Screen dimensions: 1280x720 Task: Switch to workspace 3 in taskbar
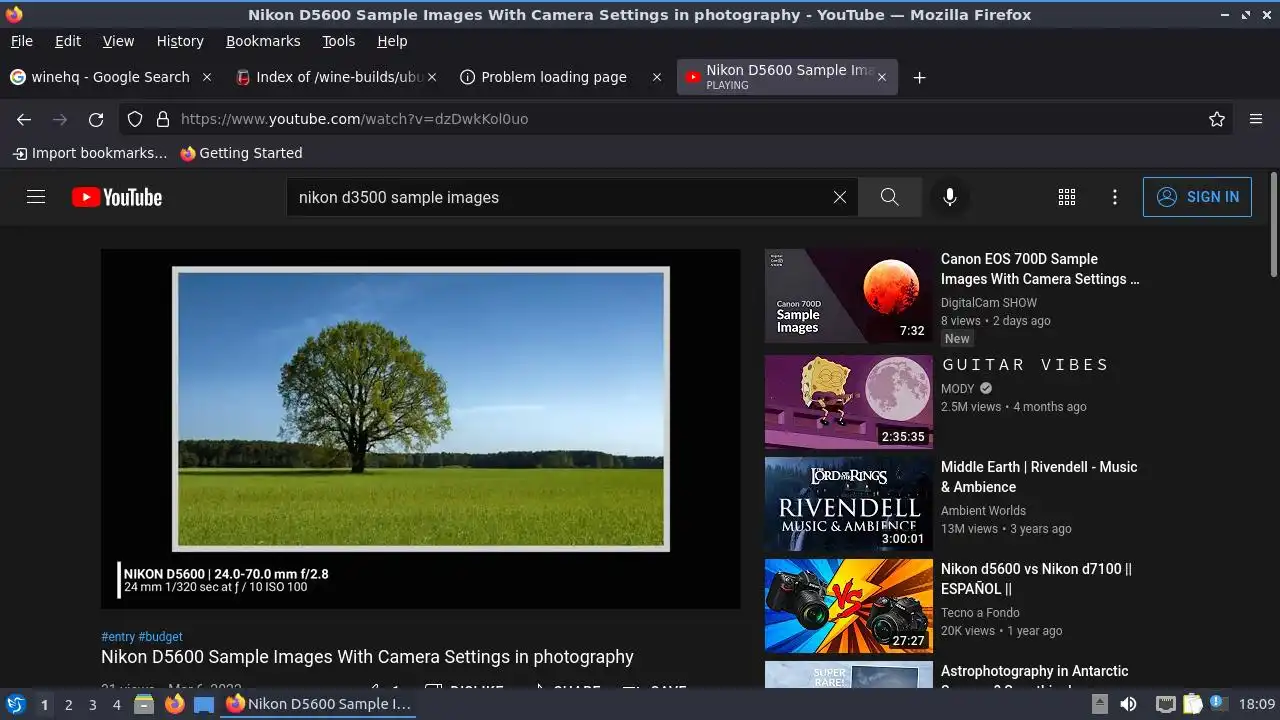pos(93,705)
